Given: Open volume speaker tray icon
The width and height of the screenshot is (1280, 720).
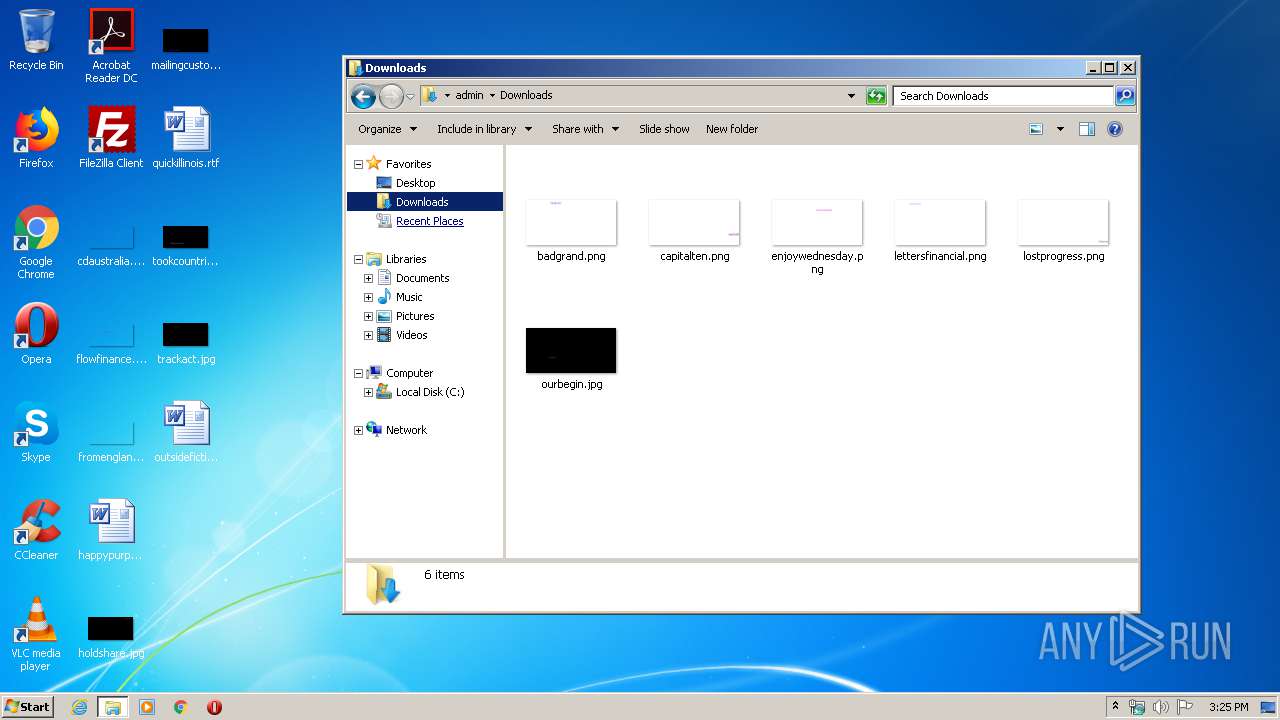Looking at the screenshot, I should click(x=1161, y=707).
